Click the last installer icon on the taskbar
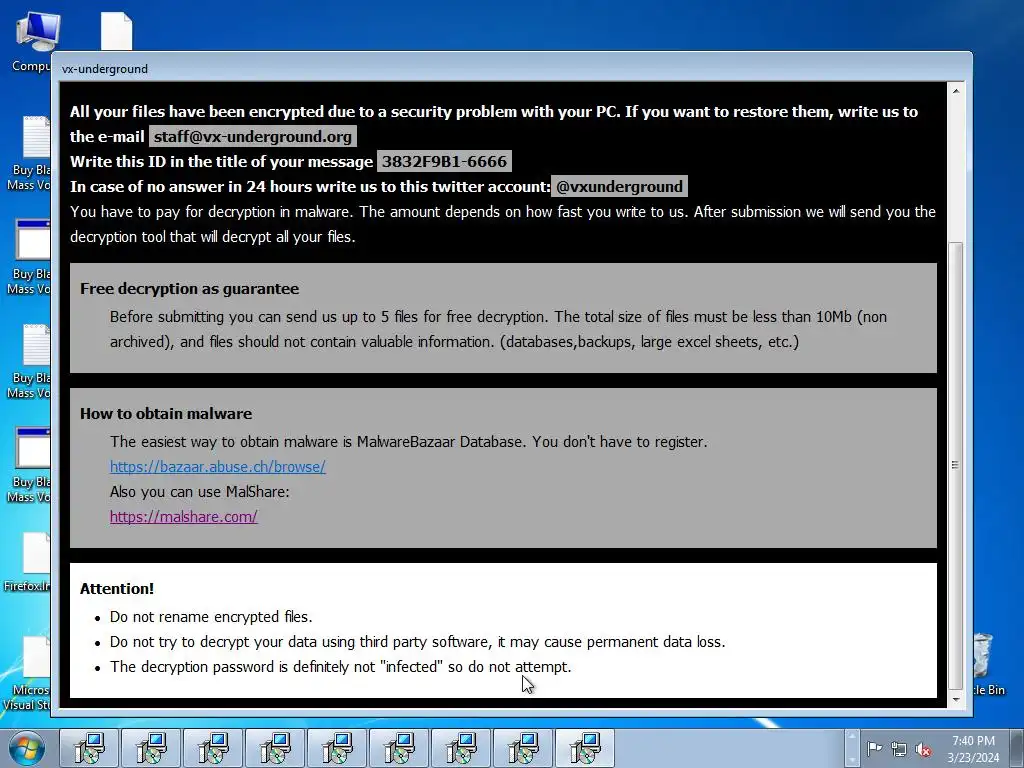The image size is (1024, 768). 584,748
